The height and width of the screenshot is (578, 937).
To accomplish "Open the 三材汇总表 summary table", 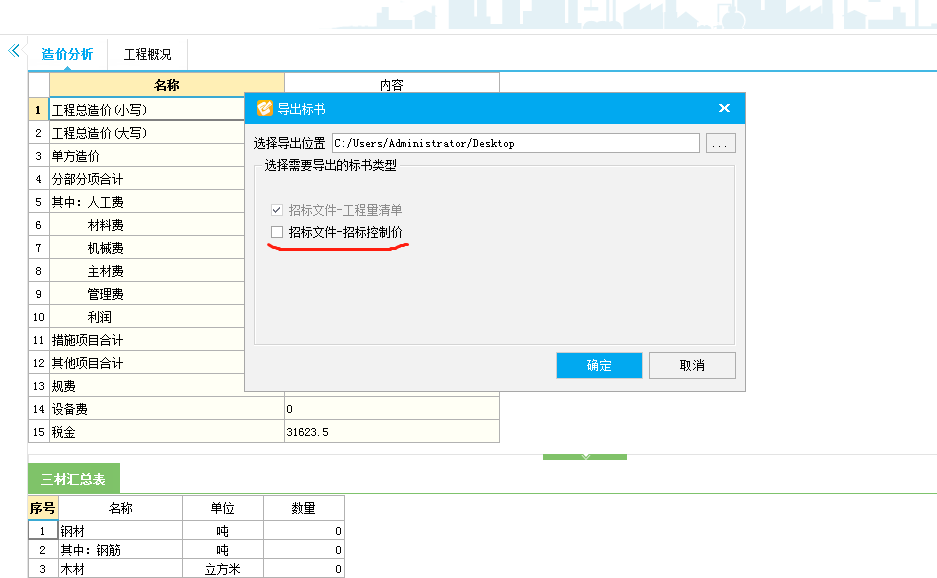I will pyautogui.click(x=74, y=478).
